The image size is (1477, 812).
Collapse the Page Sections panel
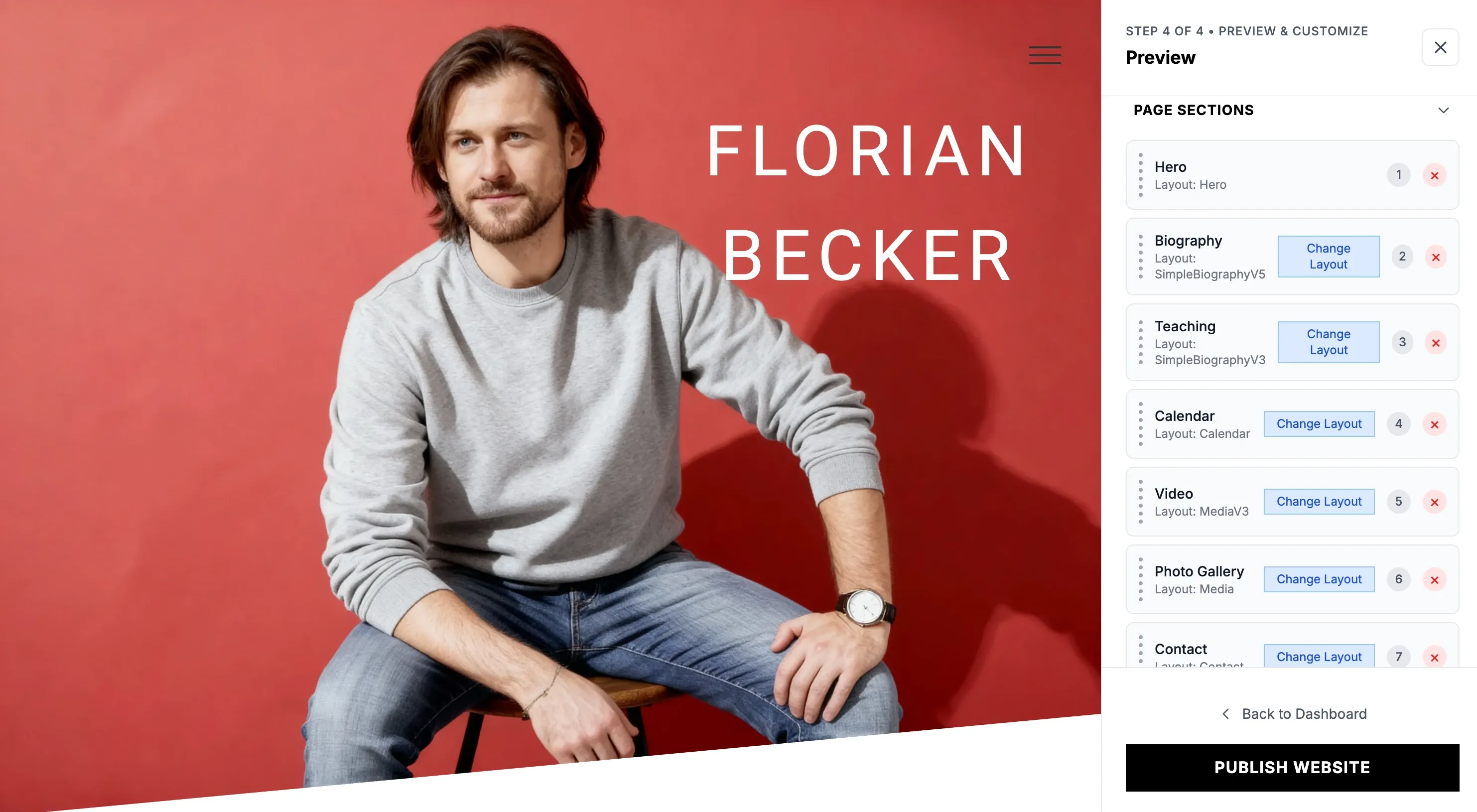[x=1444, y=110]
